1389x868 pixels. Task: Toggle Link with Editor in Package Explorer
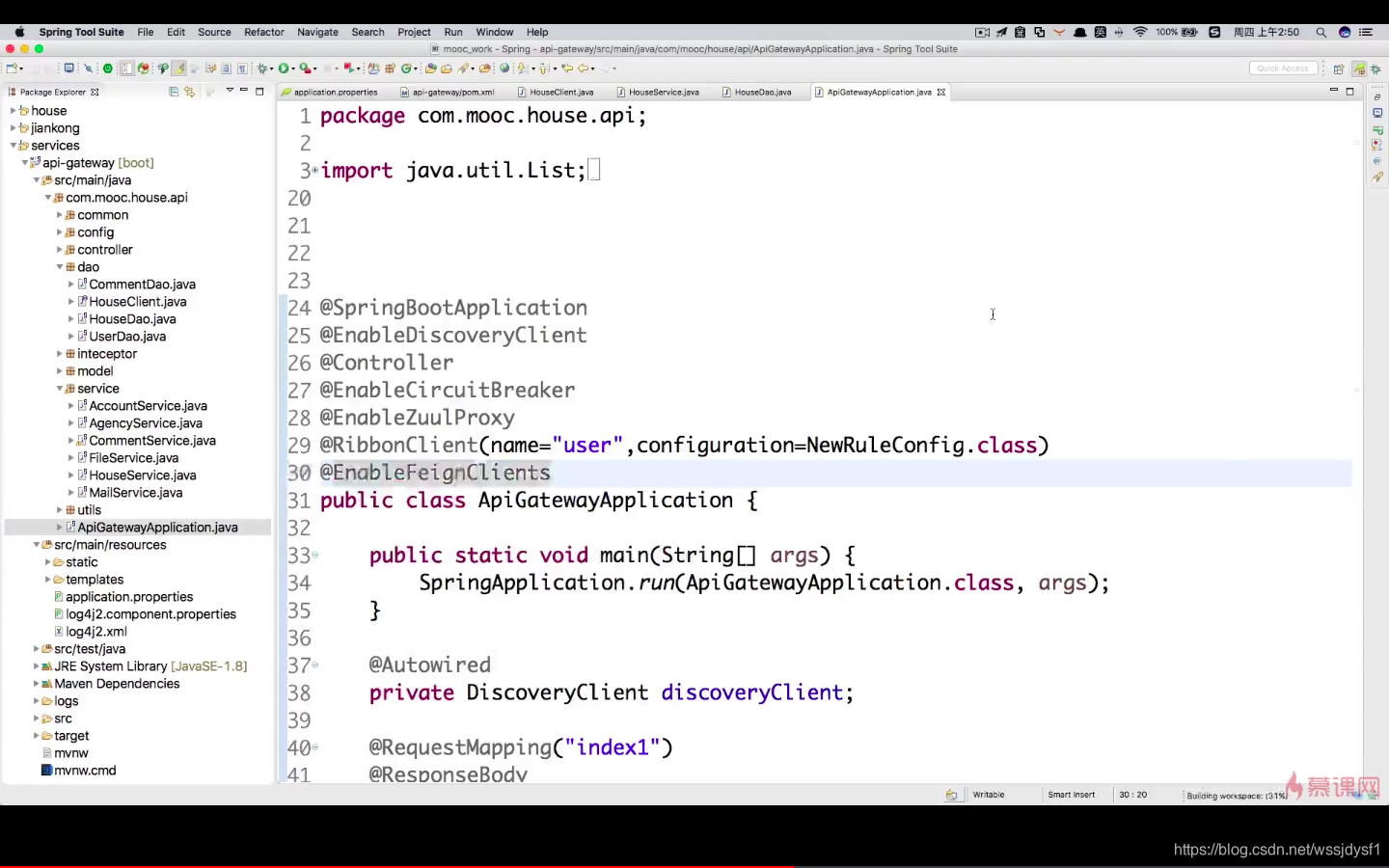coord(190,92)
